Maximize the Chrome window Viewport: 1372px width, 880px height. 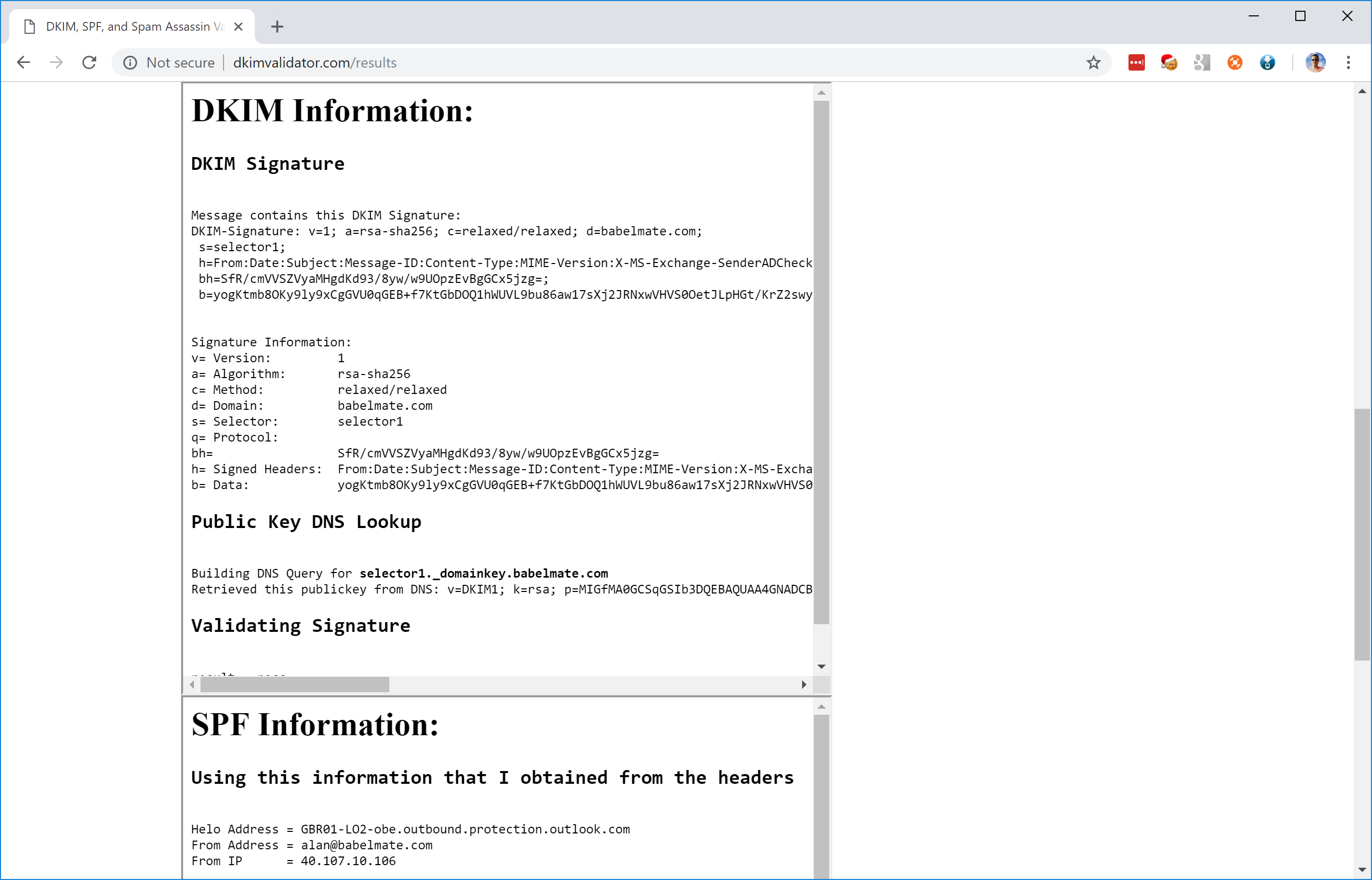[x=1300, y=16]
